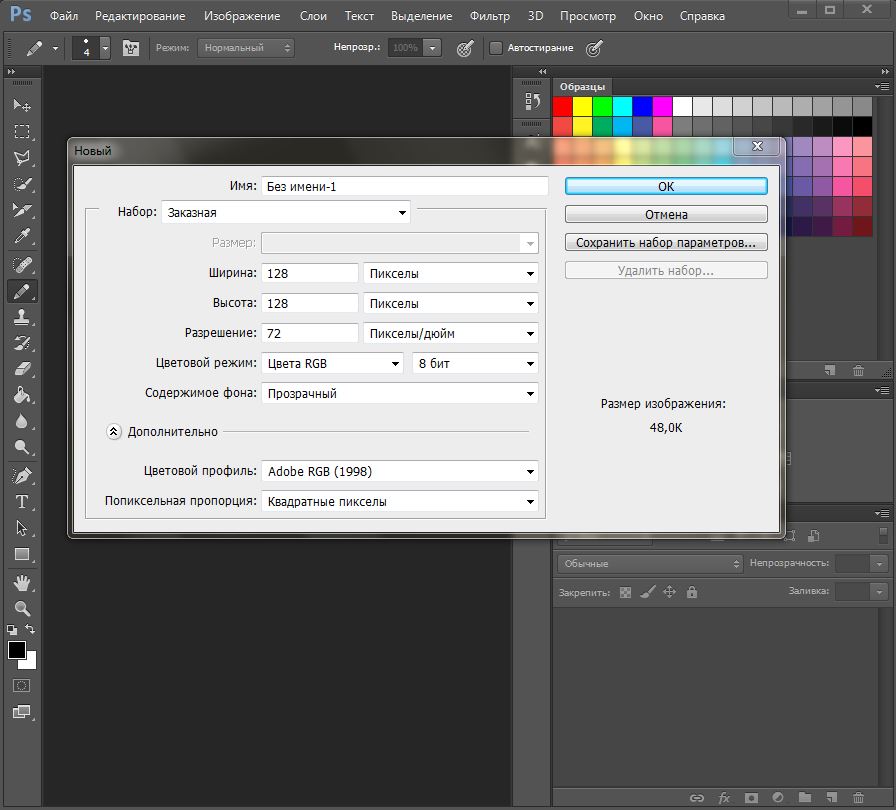The image size is (896, 810).
Task: Click the Ширина width input field
Action: tap(310, 274)
